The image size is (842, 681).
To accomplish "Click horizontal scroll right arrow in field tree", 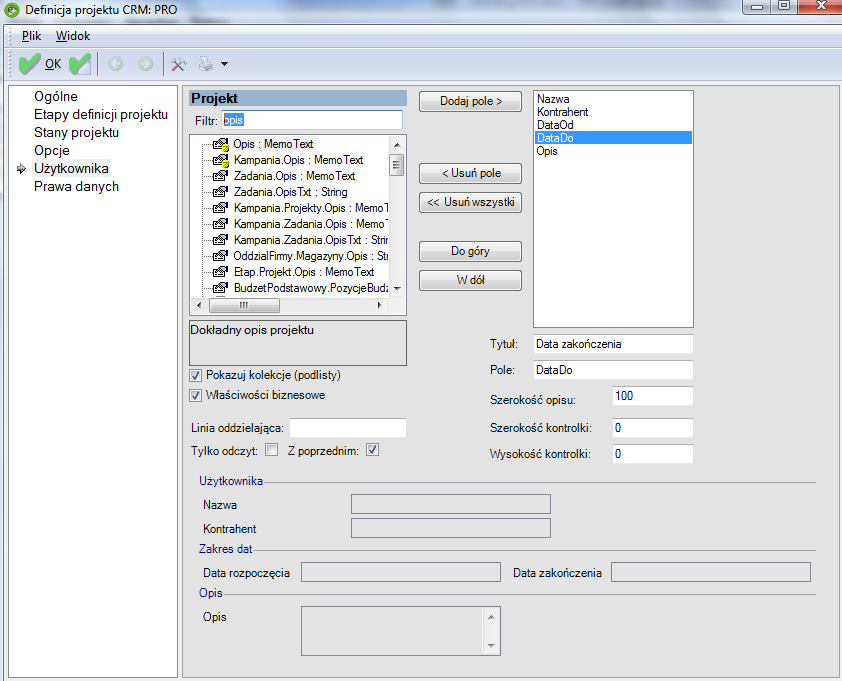I will pyautogui.click(x=379, y=306).
